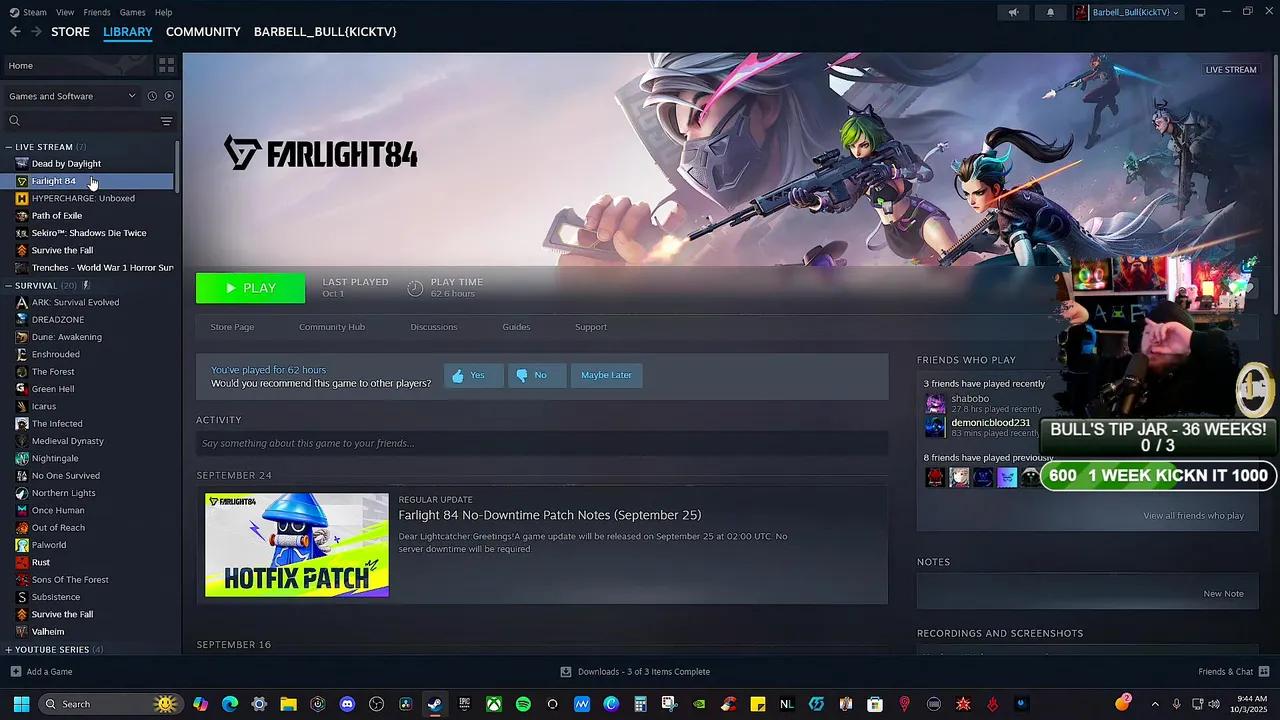Image resolution: width=1280 pixels, height=720 pixels.
Task: Open Games and Software dropdown
Action: click(72, 96)
